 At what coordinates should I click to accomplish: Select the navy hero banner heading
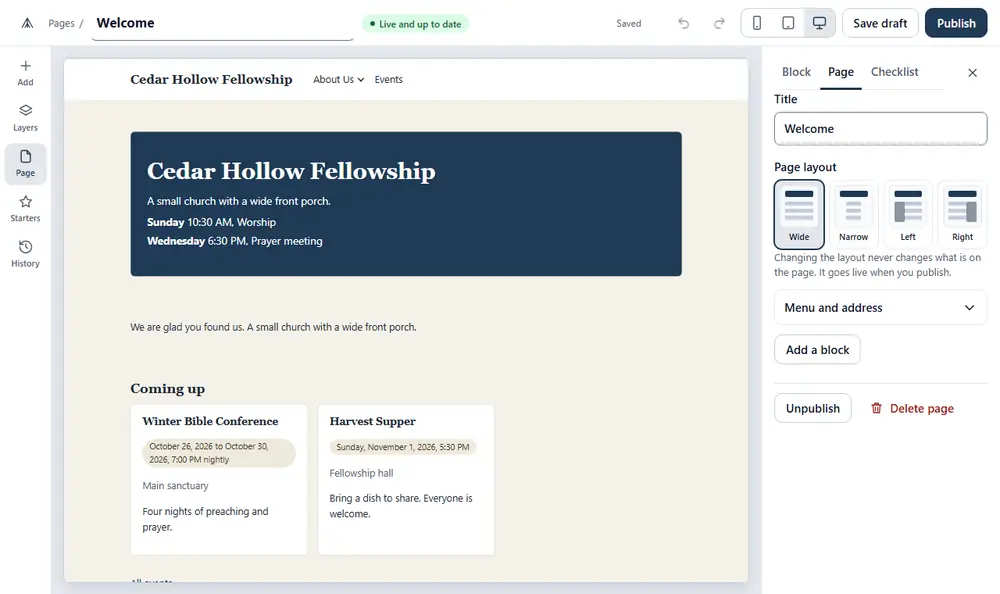point(291,171)
